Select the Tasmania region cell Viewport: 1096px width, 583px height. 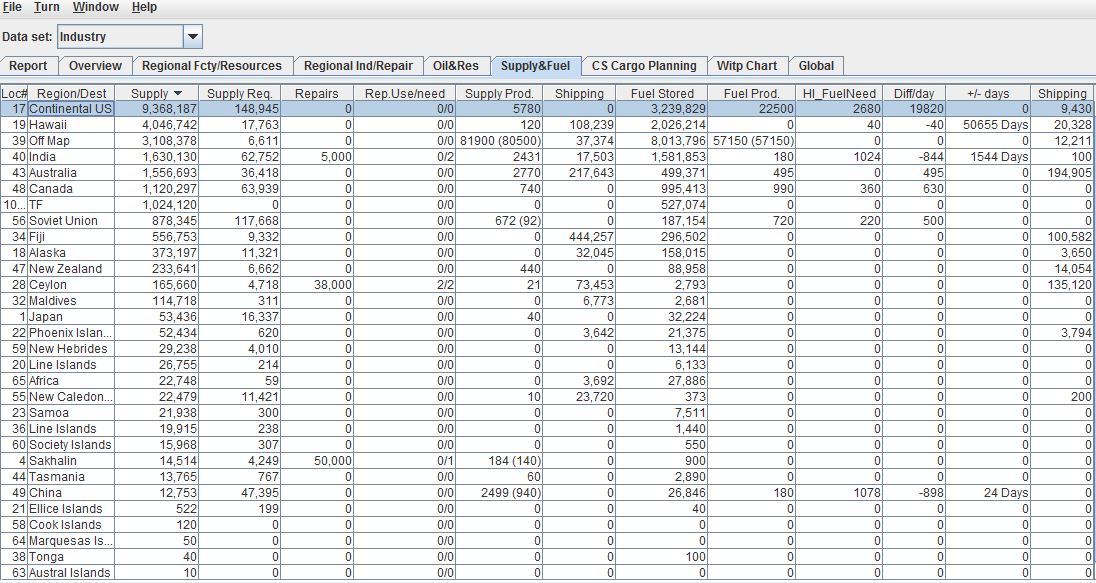[71, 477]
